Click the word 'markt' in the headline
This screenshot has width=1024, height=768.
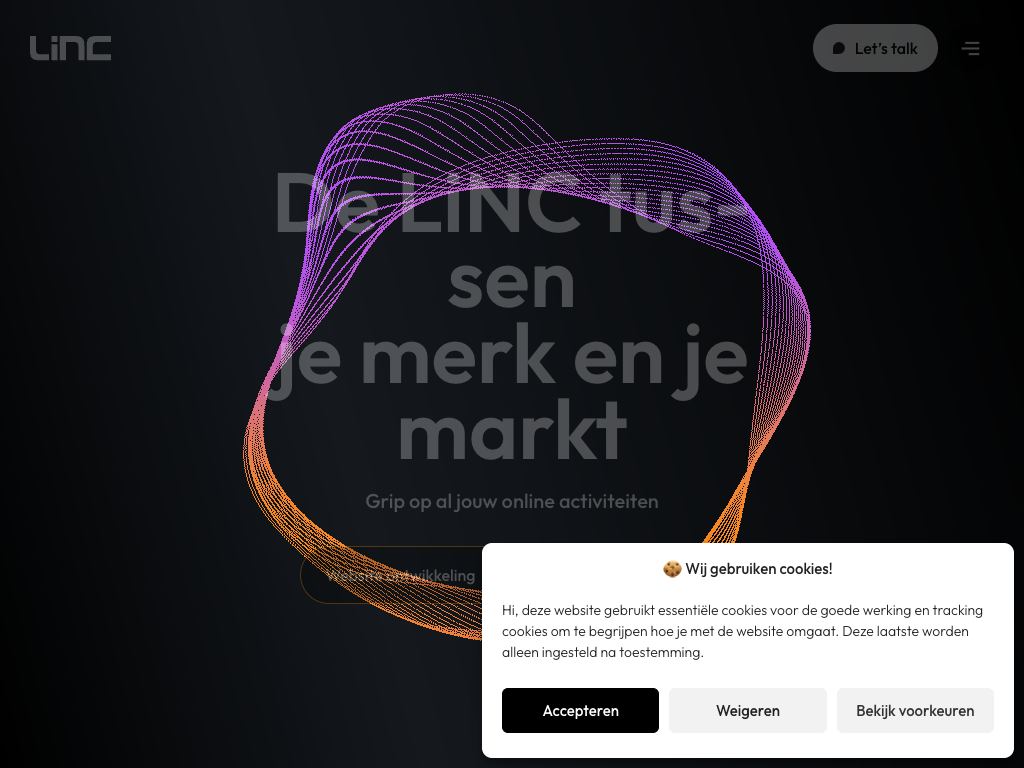coord(513,431)
